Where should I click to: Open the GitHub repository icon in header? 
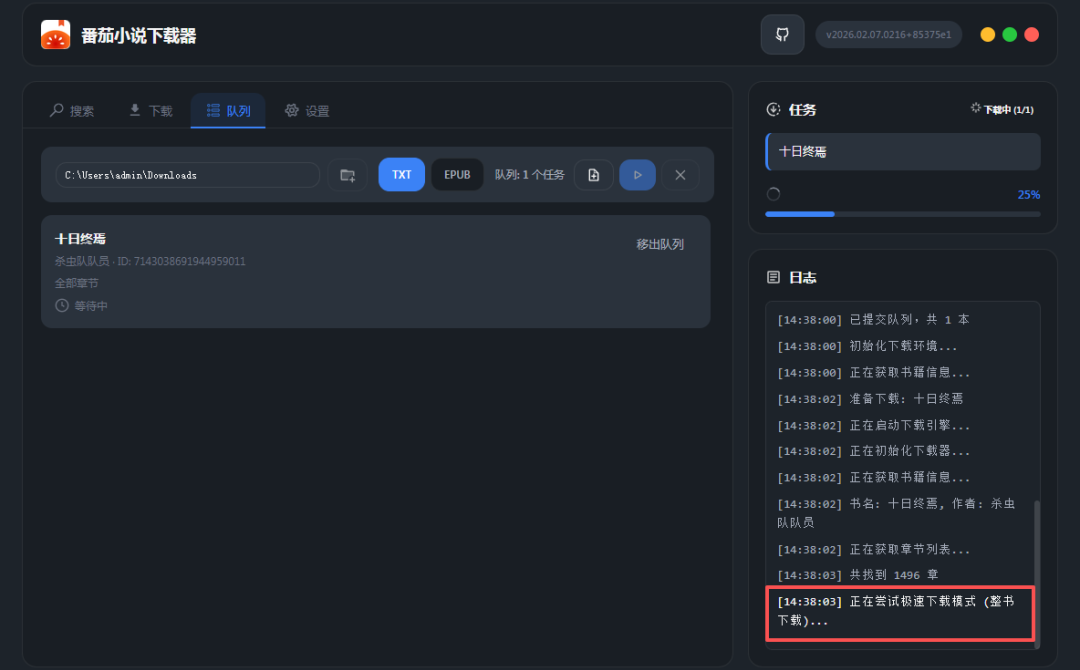point(782,34)
